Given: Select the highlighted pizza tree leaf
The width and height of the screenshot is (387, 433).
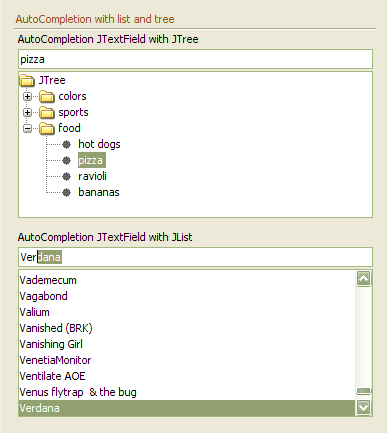Looking at the screenshot, I should coord(92,160).
